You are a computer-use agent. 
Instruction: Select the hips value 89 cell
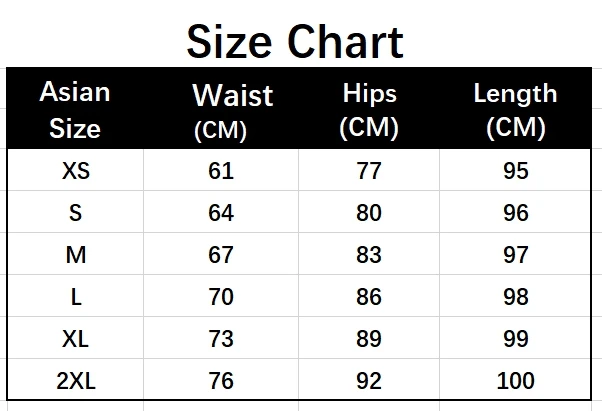click(x=369, y=338)
